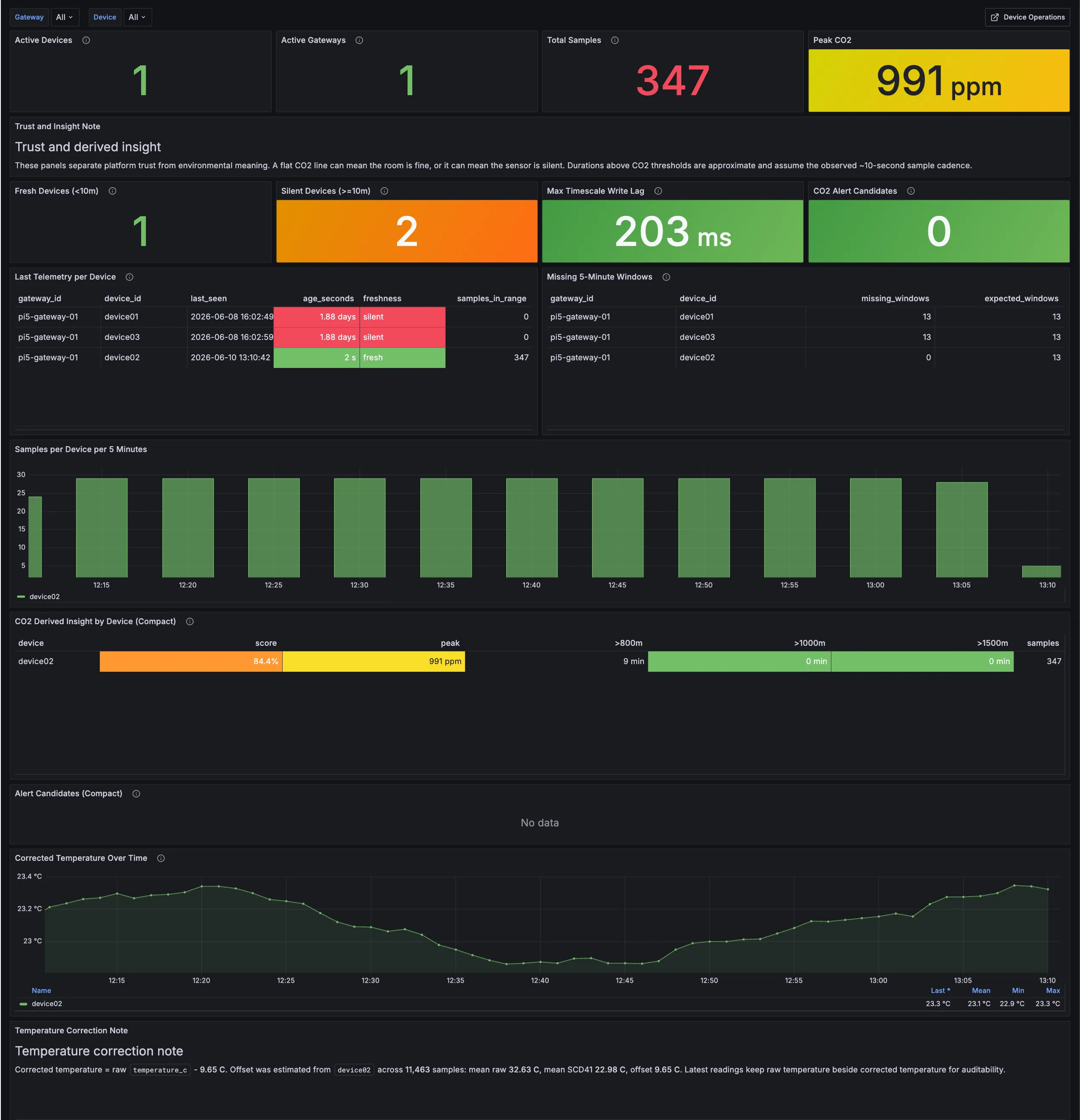Open the Device variable dropdown

pos(137,17)
